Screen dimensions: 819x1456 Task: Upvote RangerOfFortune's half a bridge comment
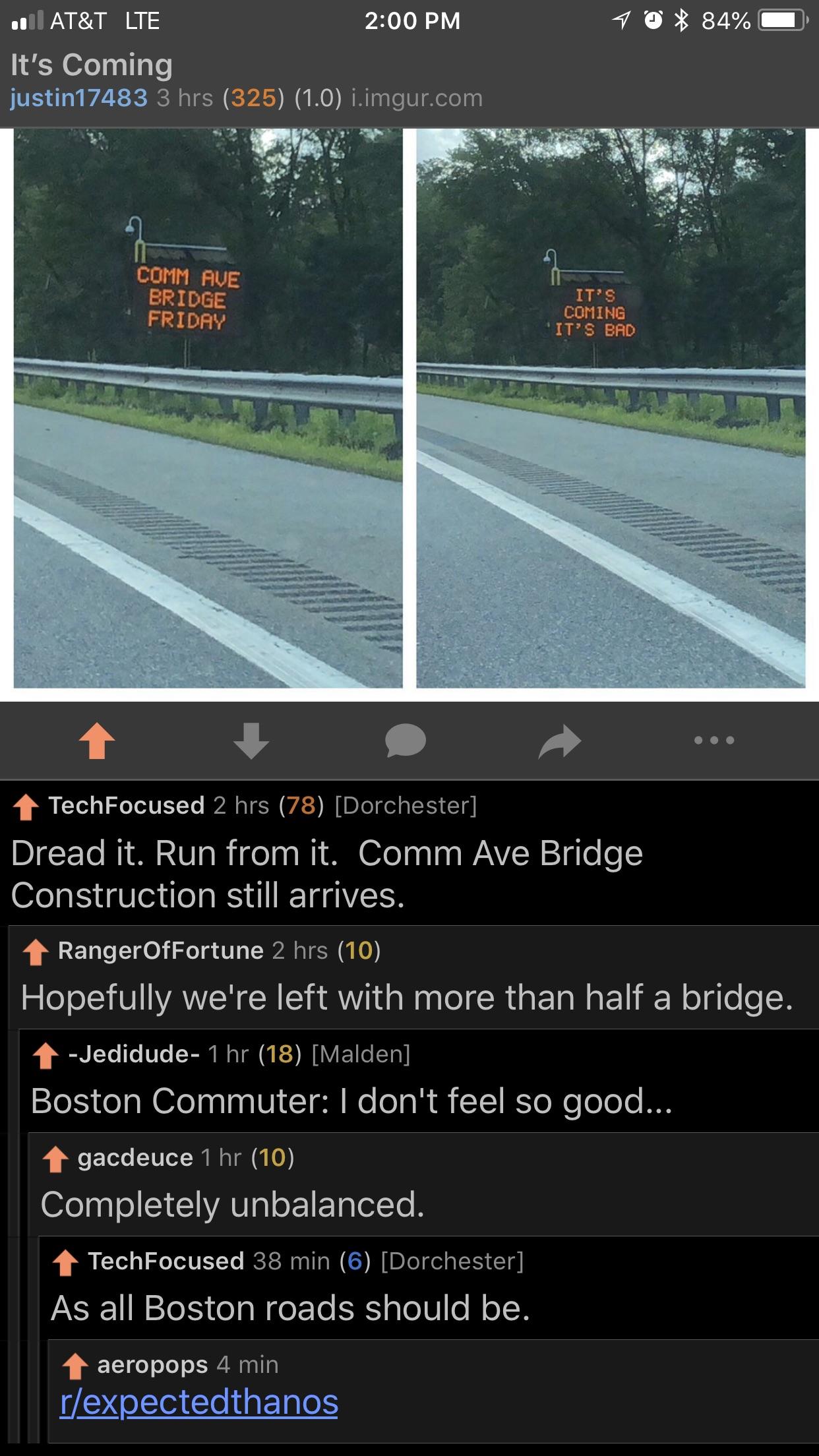pyautogui.click(x=36, y=952)
